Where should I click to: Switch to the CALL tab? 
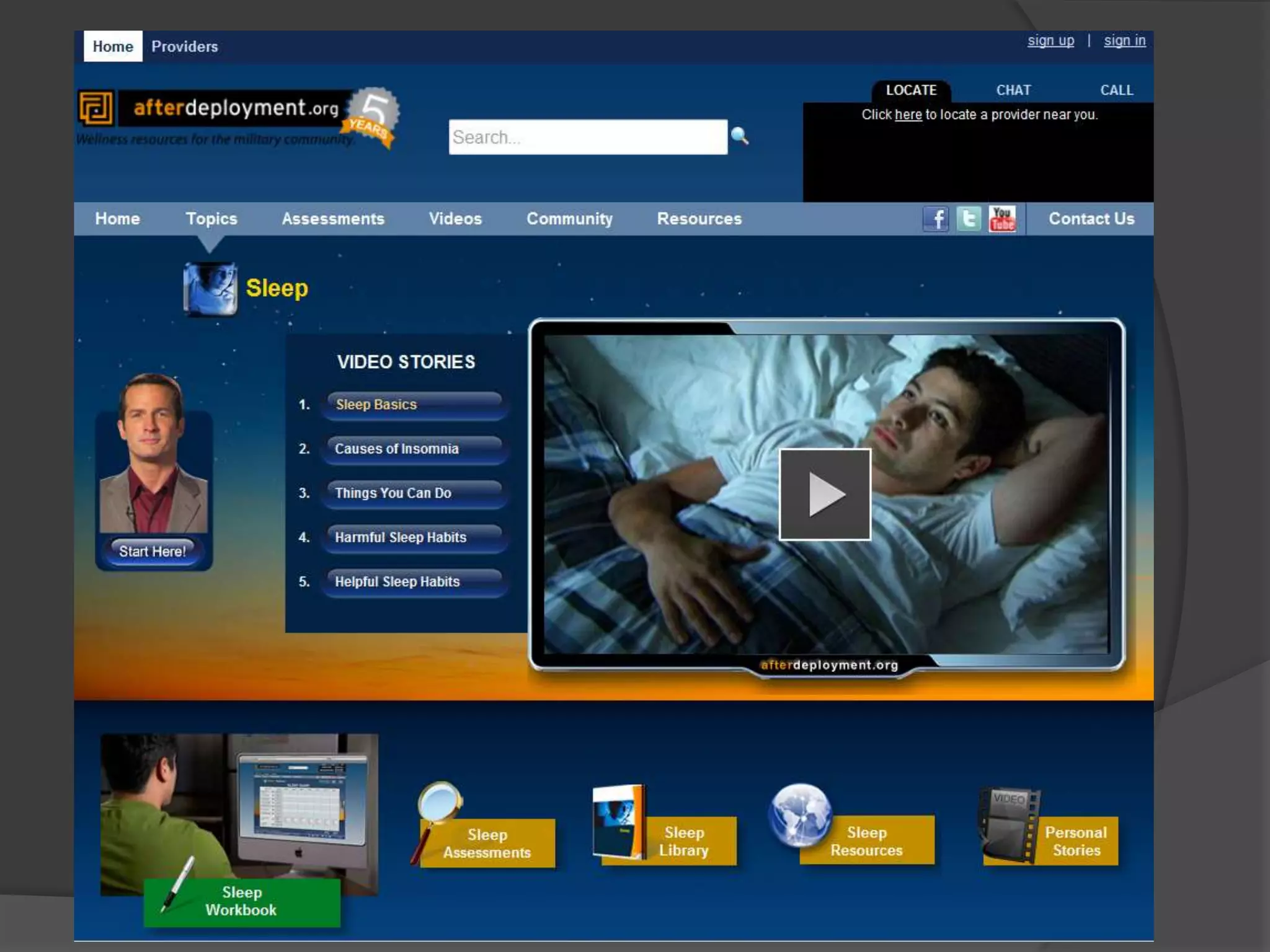[x=1116, y=90]
